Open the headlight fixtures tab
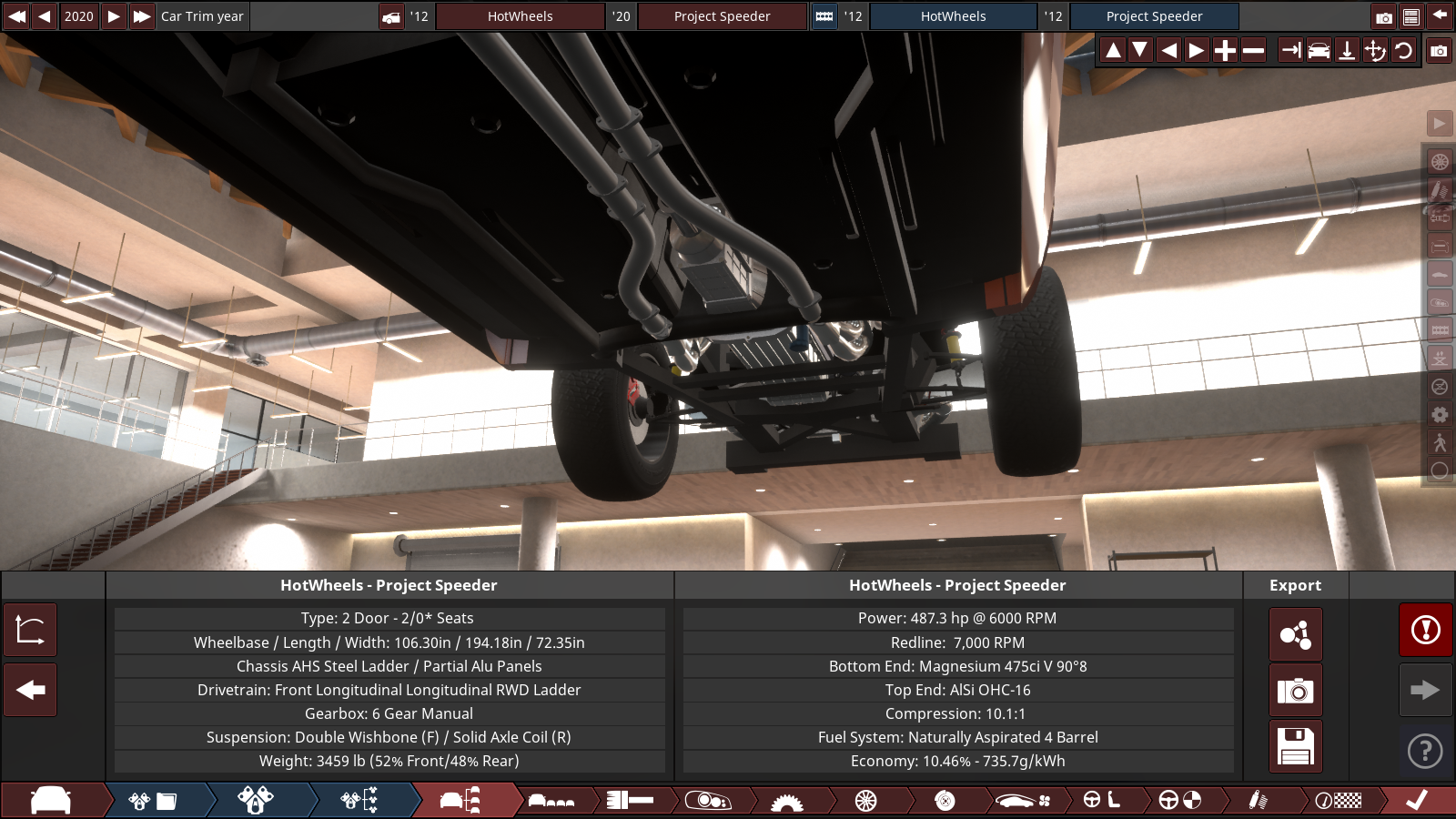Screen dimensions: 1456x819 pos(708,801)
